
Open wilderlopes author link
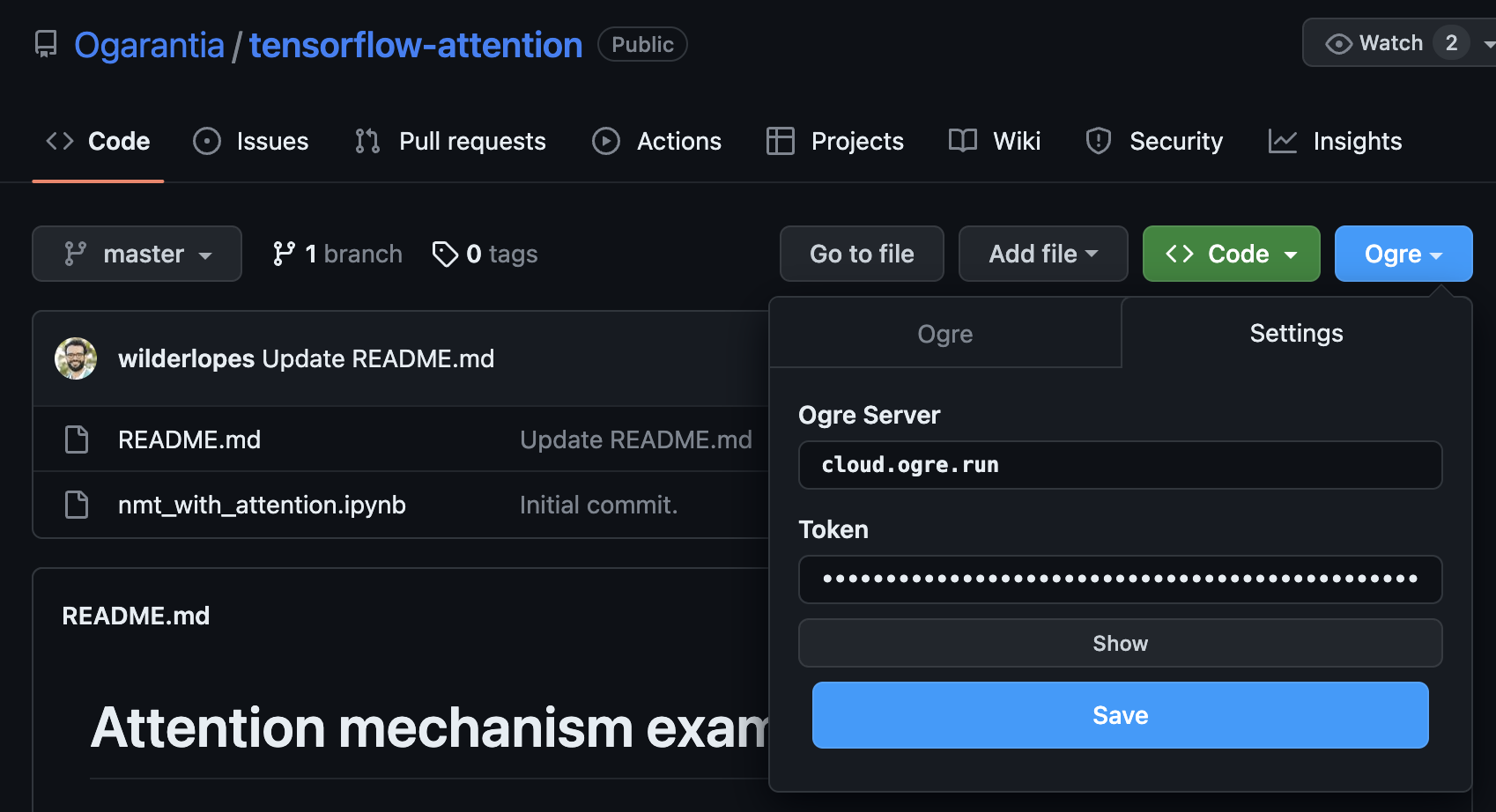coord(187,358)
